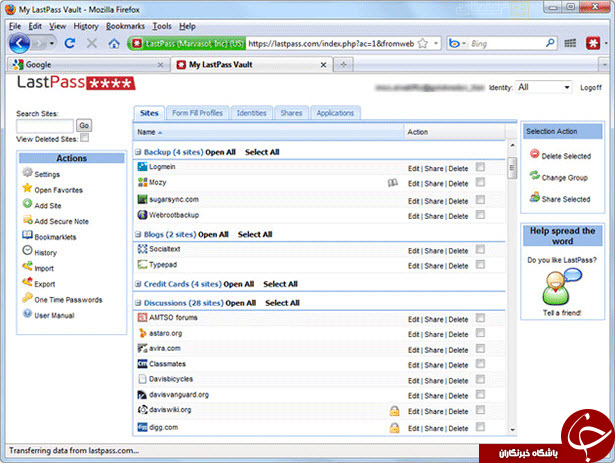Click the Bookmarklets icon
The width and height of the screenshot is (615, 463).
pyautogui.click(x=27, y=235)
